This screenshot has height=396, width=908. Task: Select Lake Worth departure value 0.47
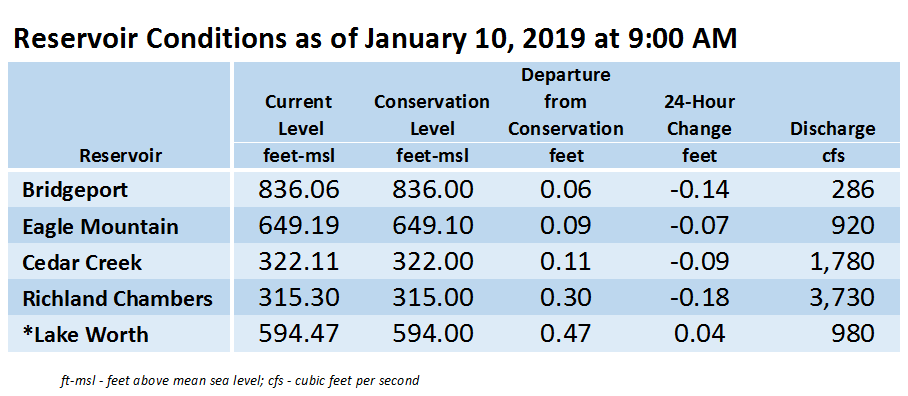566,333
